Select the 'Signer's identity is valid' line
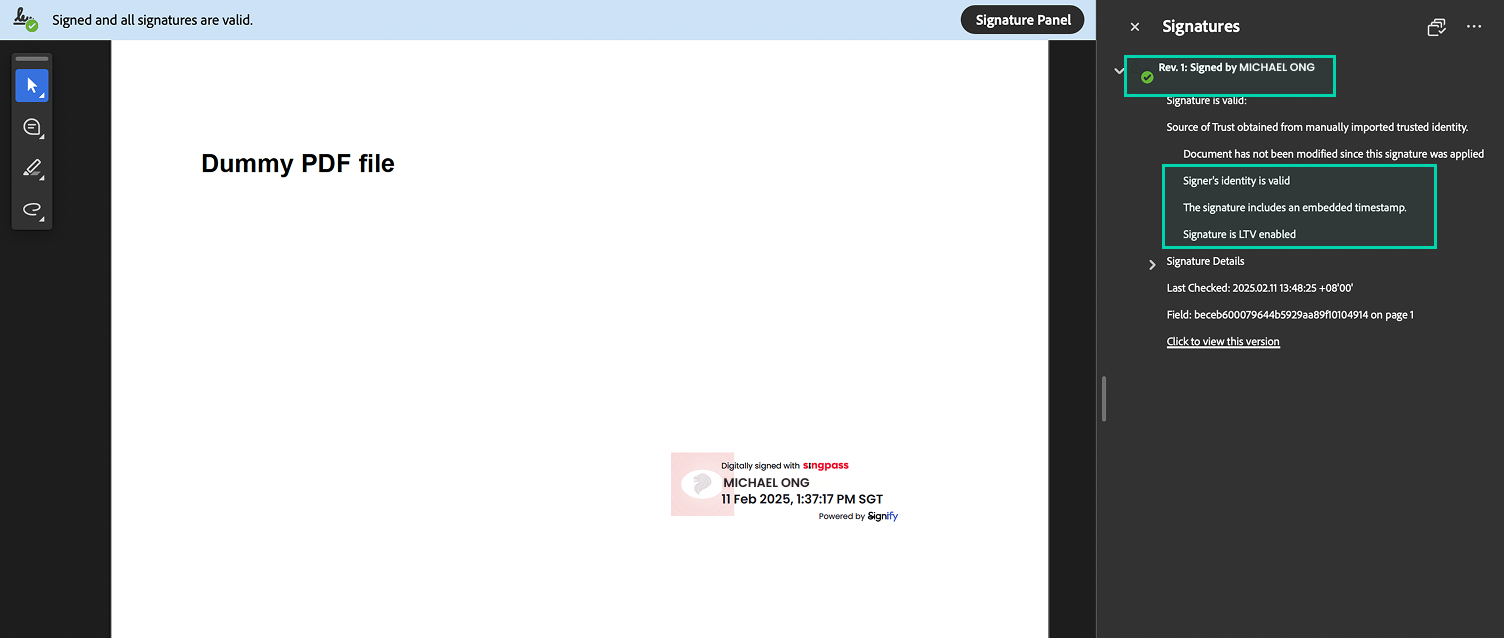The height and width of the screenshot is (638, 1504). click(1236, 181)
